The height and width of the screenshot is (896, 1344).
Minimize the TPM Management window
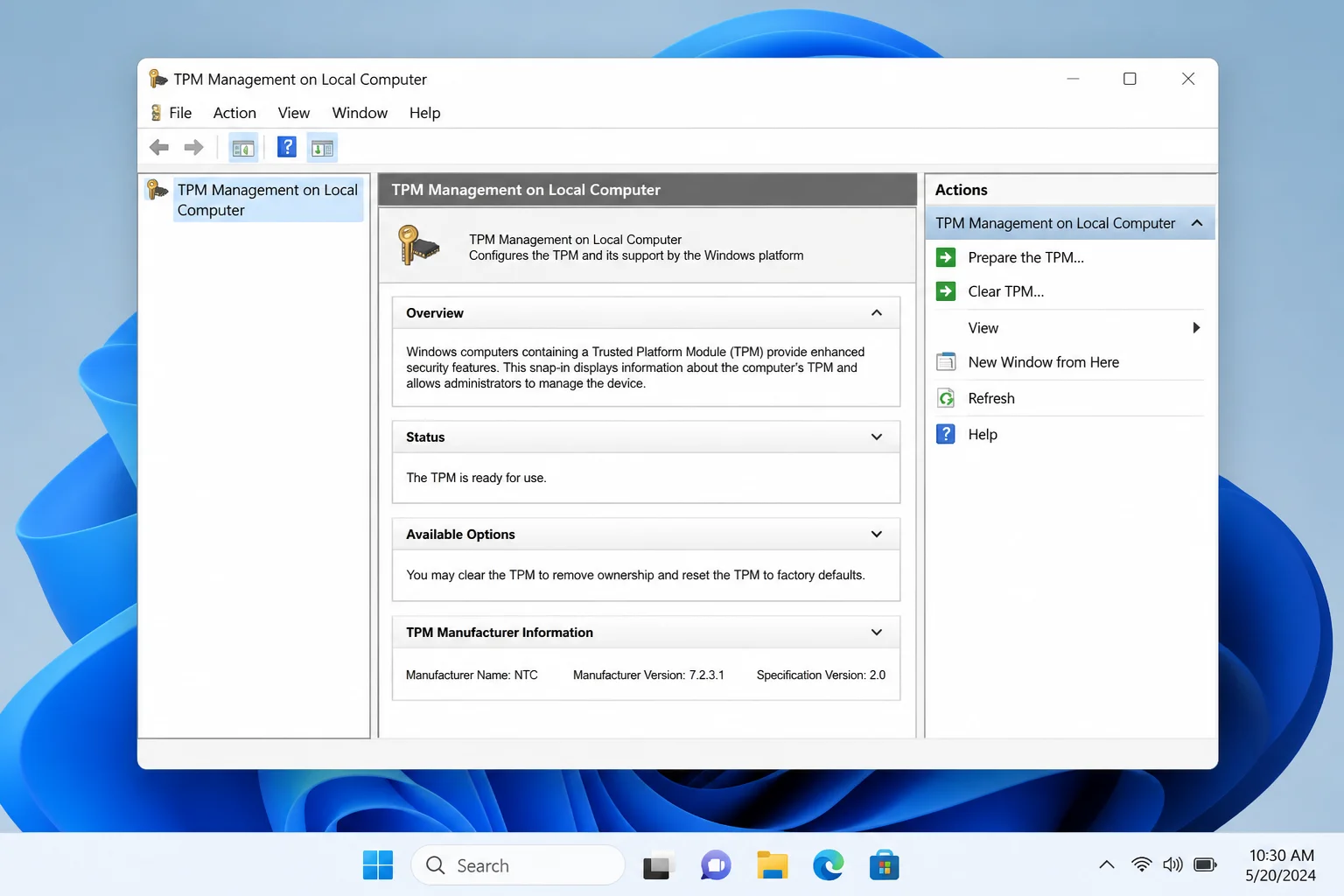click(x=1073, y=79)
